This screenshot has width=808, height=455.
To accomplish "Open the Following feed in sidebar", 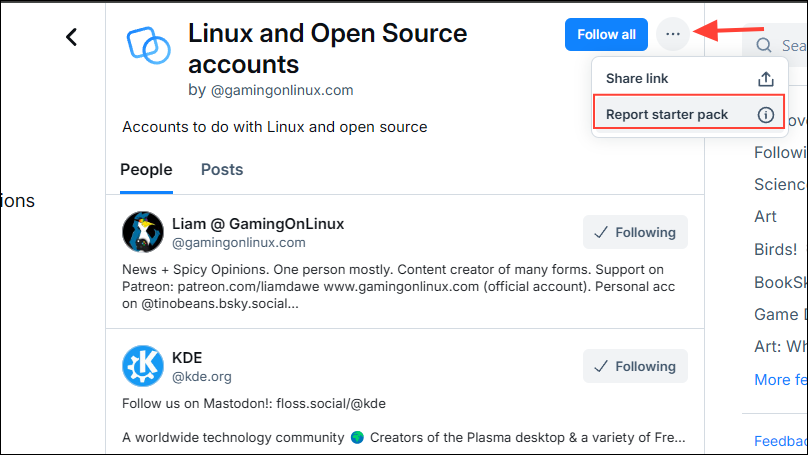I will 781,153.
